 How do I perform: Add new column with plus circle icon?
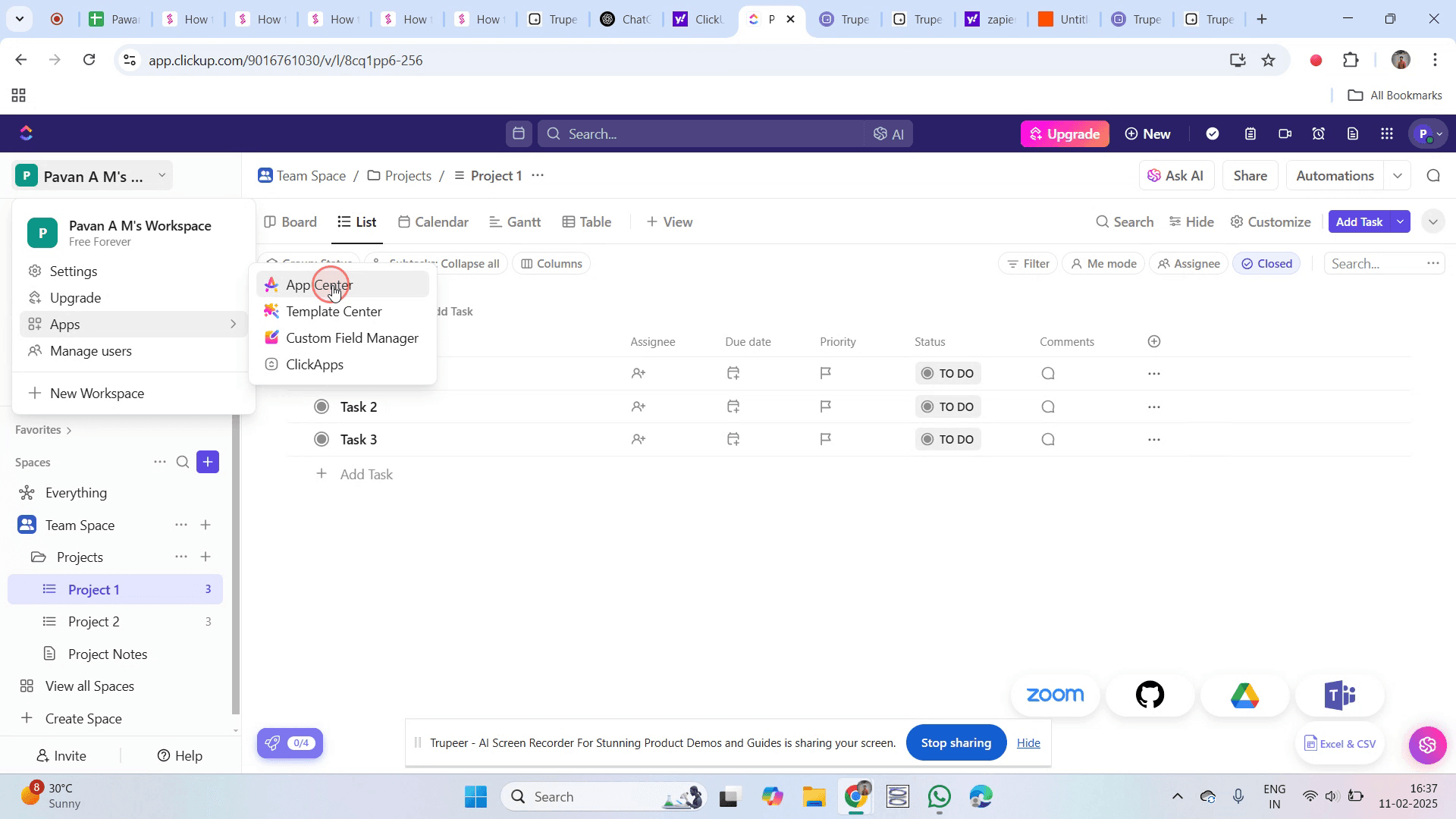point(1154,342)
